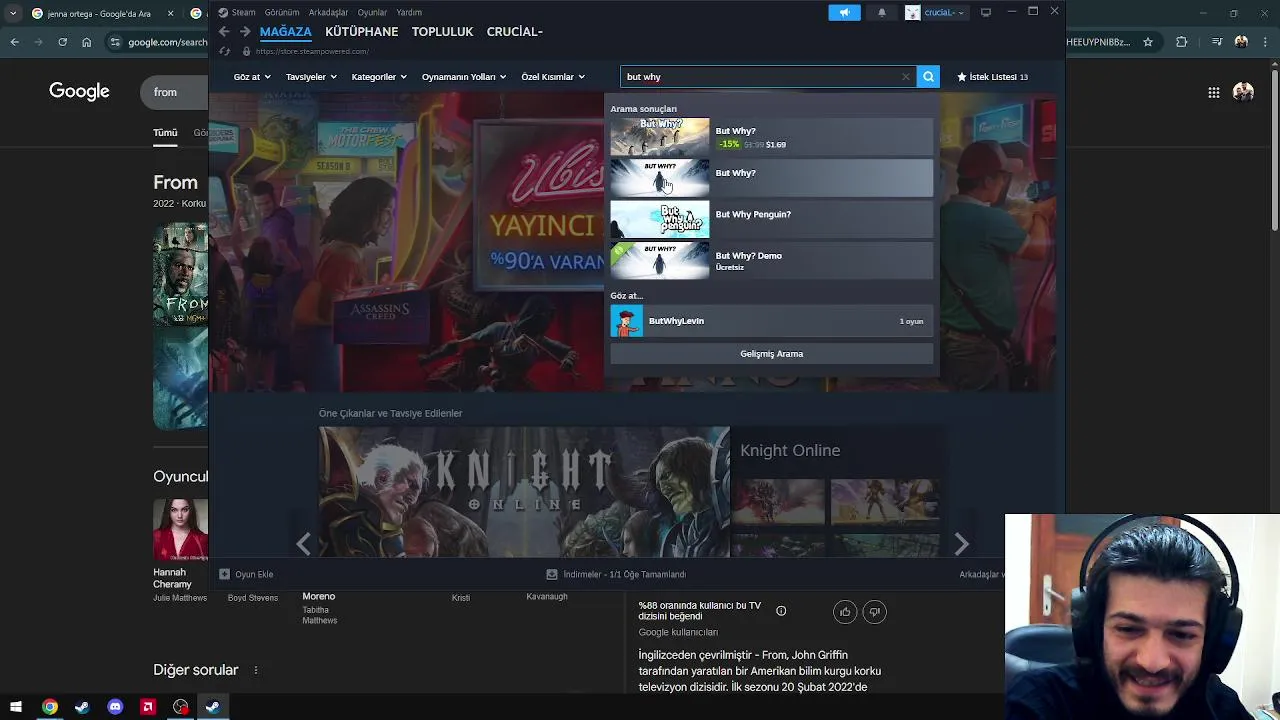Click thumbs down on Google rating
This screenshot has height=720, width=1280.
875,612
